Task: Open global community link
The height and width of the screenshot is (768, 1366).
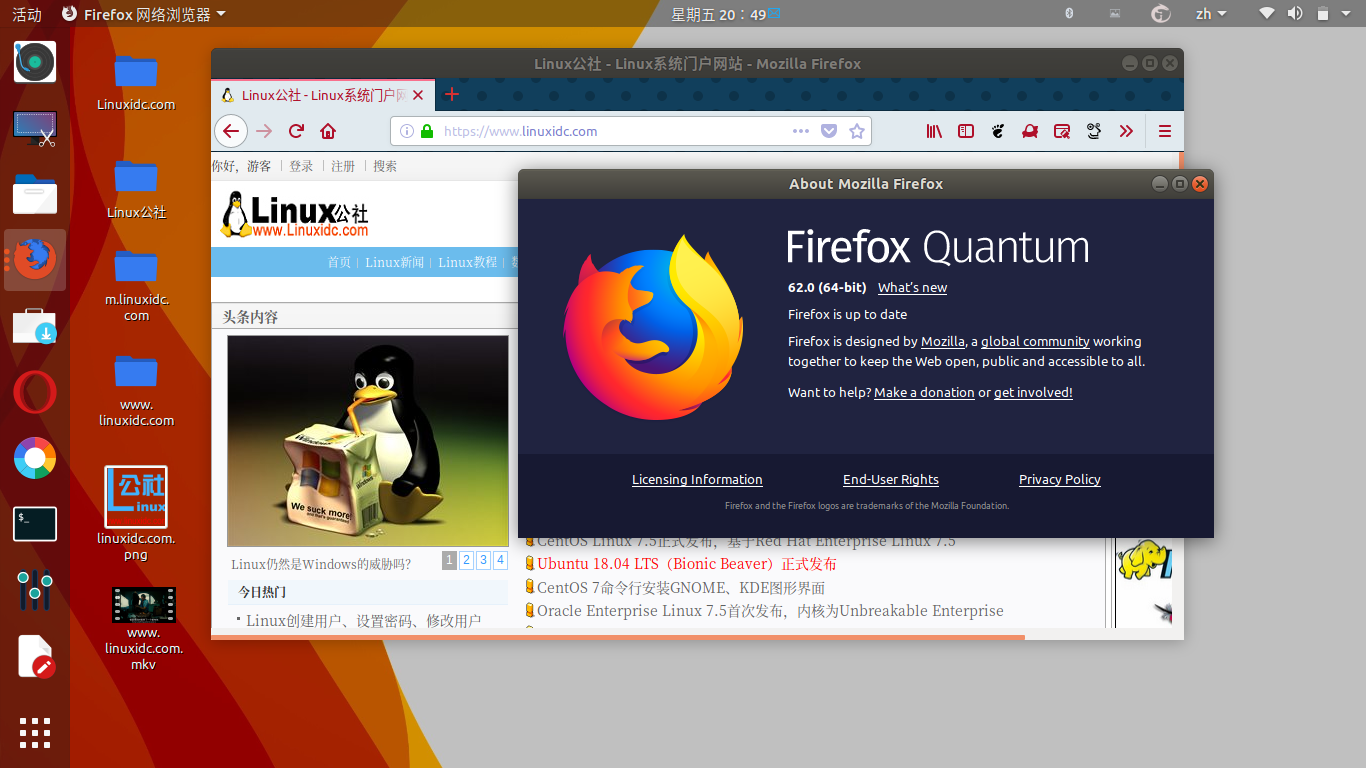Action: pyautogui.click(x=1035, y=342)
